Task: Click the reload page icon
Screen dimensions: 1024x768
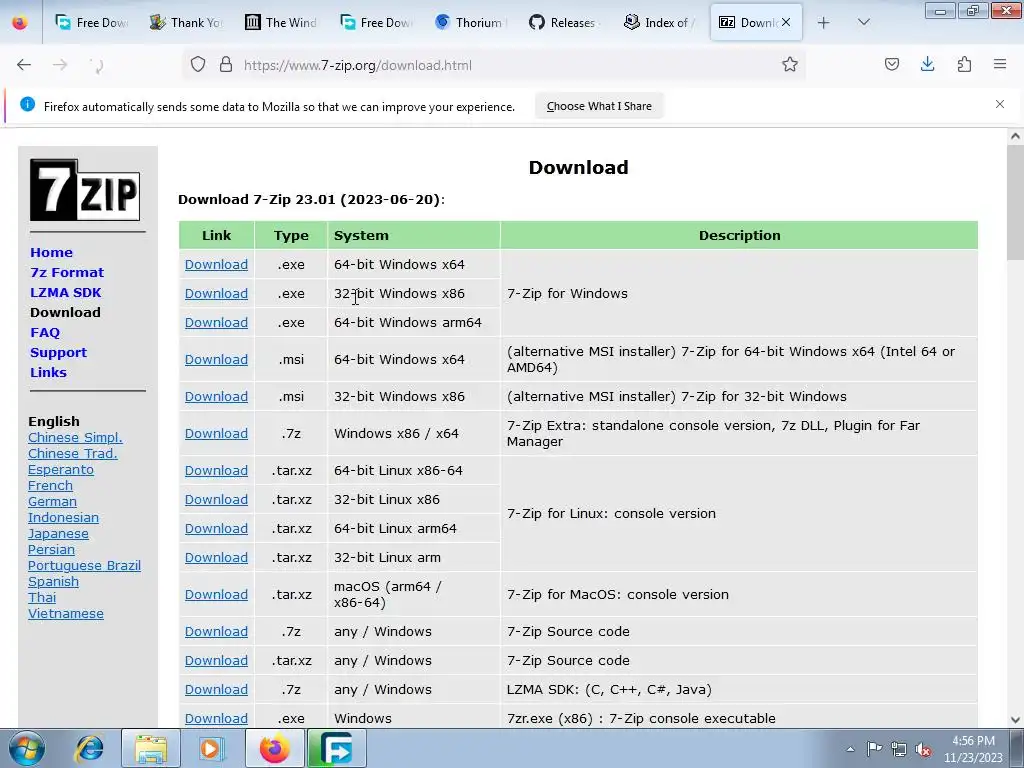Action: point(97,65)
